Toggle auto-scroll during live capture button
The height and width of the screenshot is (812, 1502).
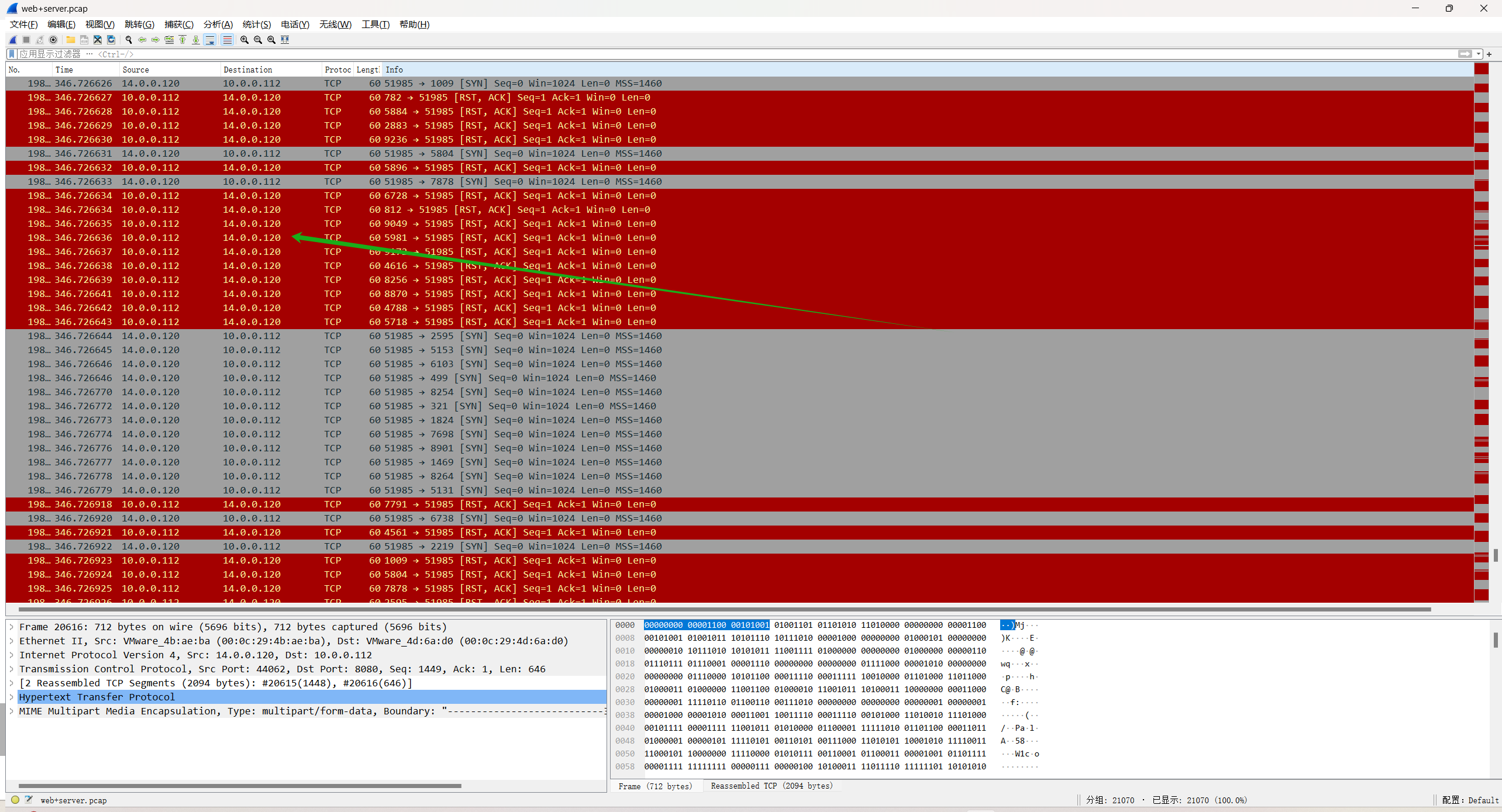pos(210,40)
